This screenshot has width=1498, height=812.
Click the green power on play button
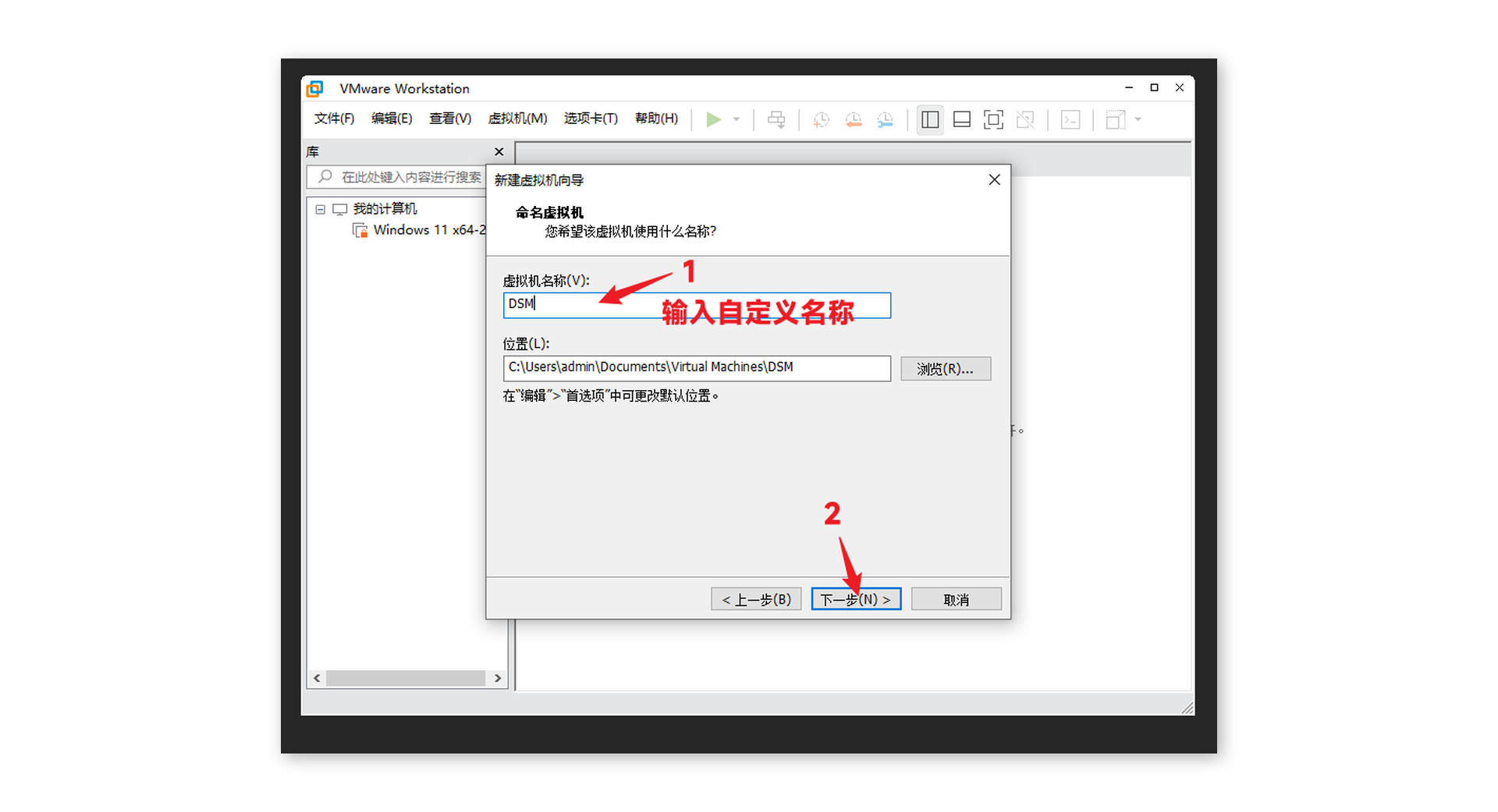[x=713, y=119]
